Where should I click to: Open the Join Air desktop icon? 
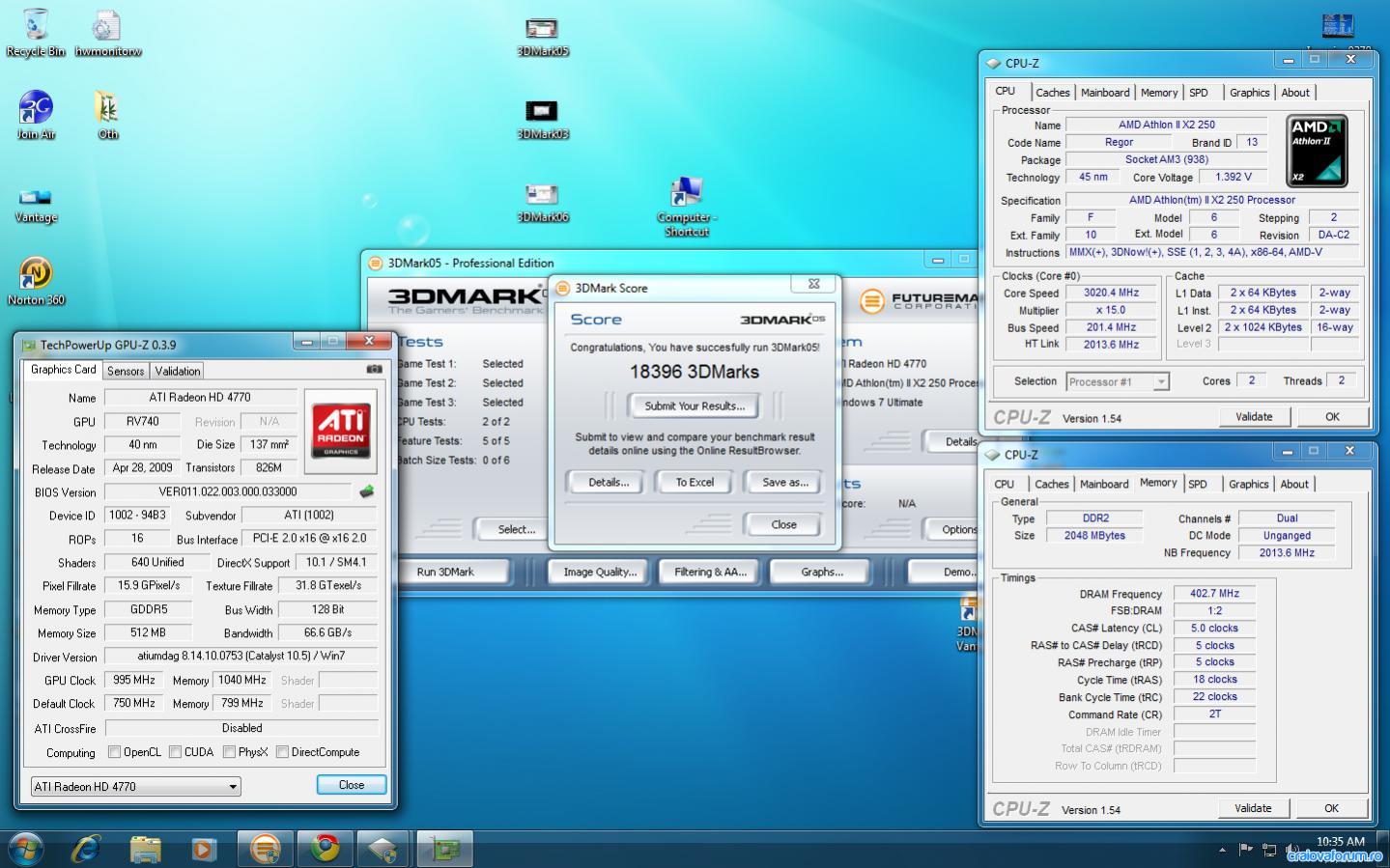(x=36, y=116)
